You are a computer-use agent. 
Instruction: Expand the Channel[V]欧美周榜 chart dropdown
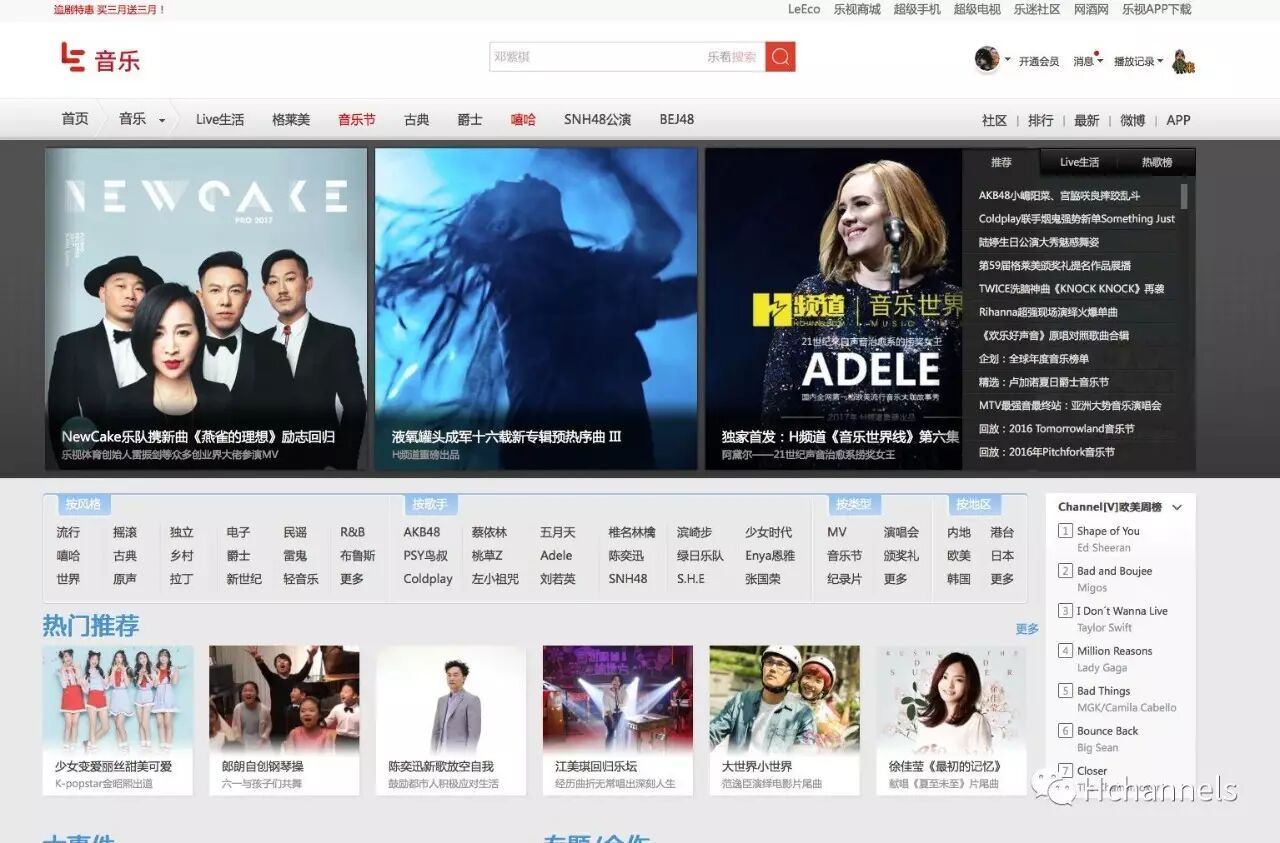pos(1177,508)
